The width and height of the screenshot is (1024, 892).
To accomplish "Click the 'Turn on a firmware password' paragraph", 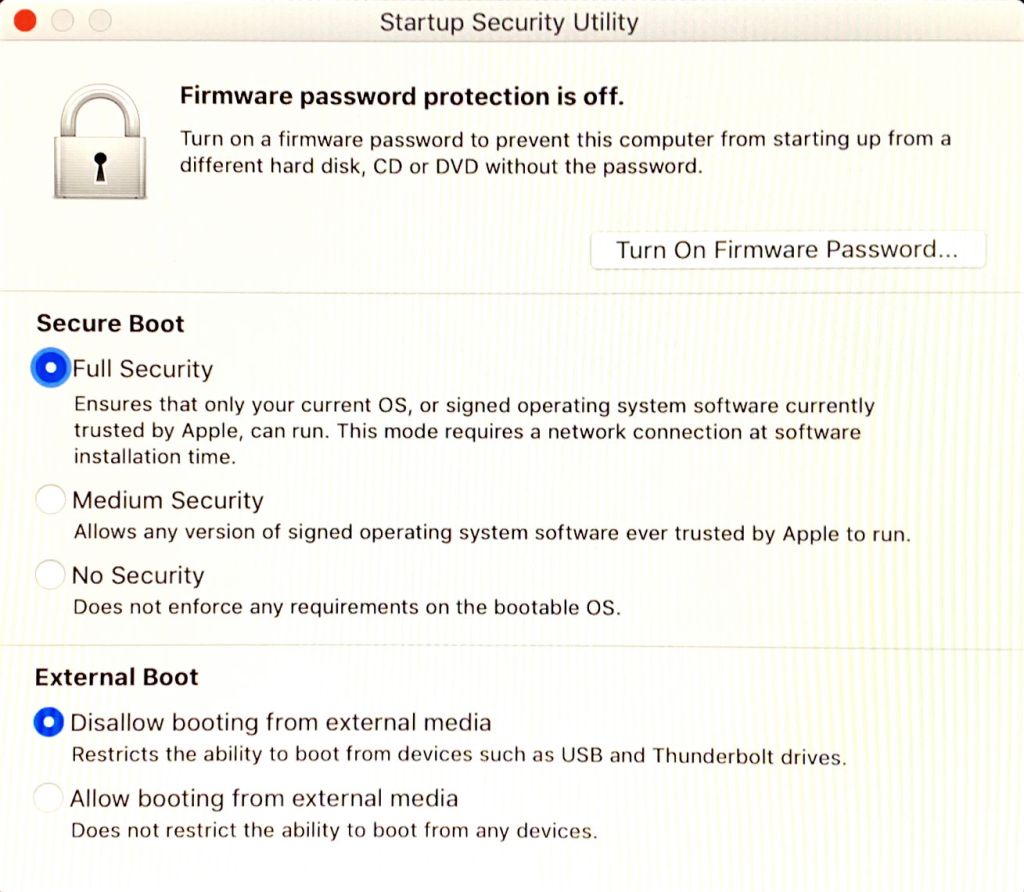I will [x=564, y=152].
